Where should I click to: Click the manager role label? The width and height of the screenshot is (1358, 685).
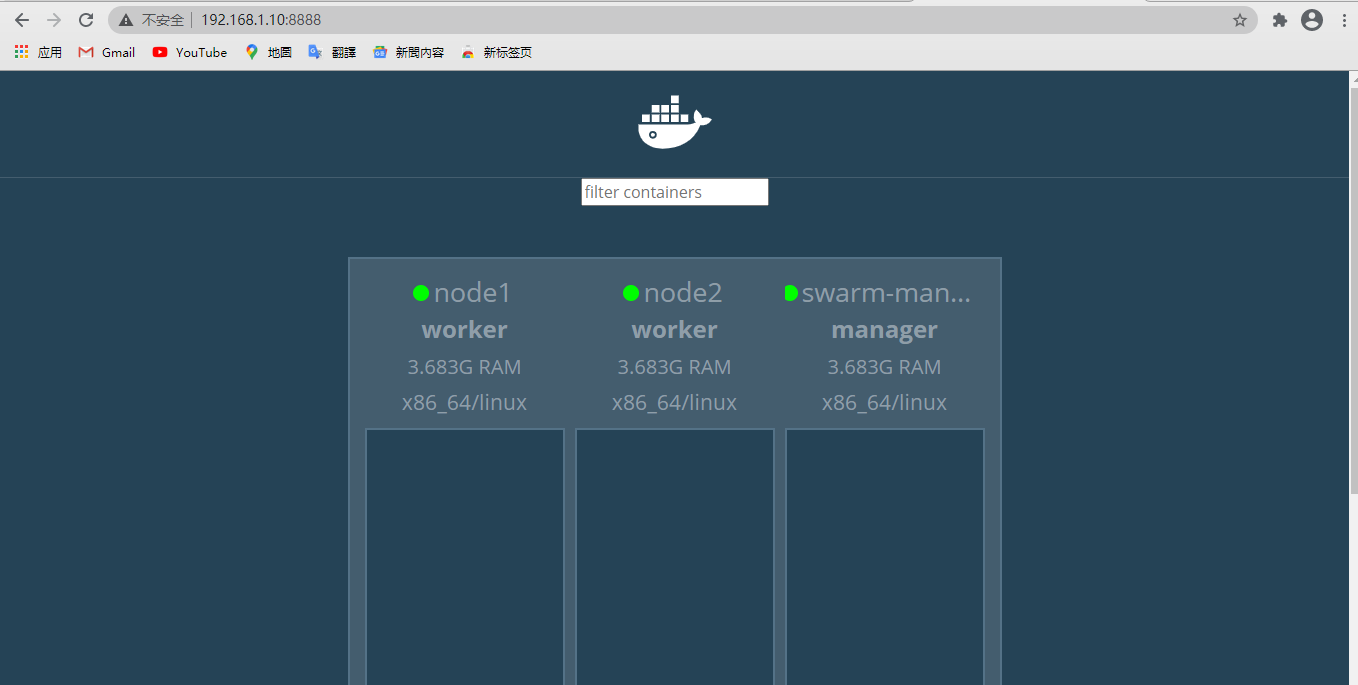pyautogui.click(x=885, y=330)
